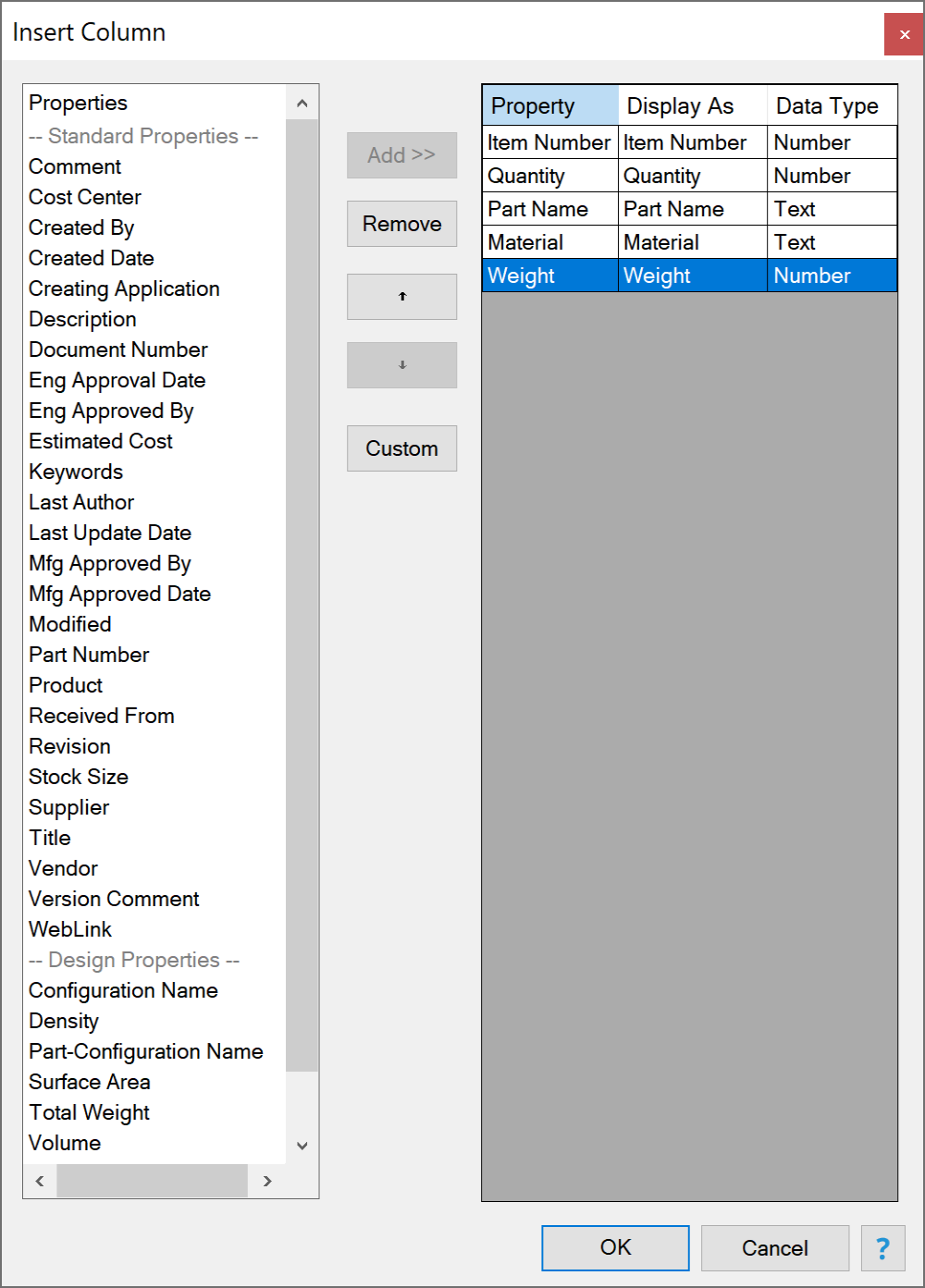
Task: Select the Item Number row in Property column
Action: [550, 142]
